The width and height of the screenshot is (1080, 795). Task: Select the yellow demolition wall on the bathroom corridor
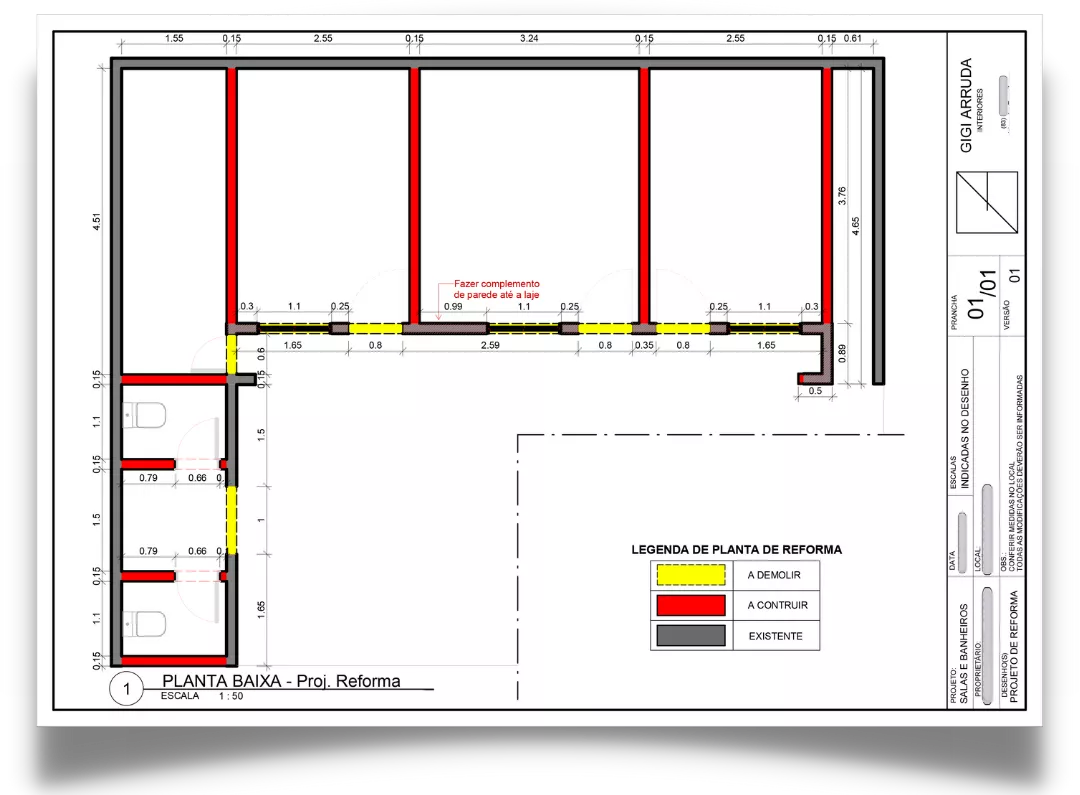(231, 520)
